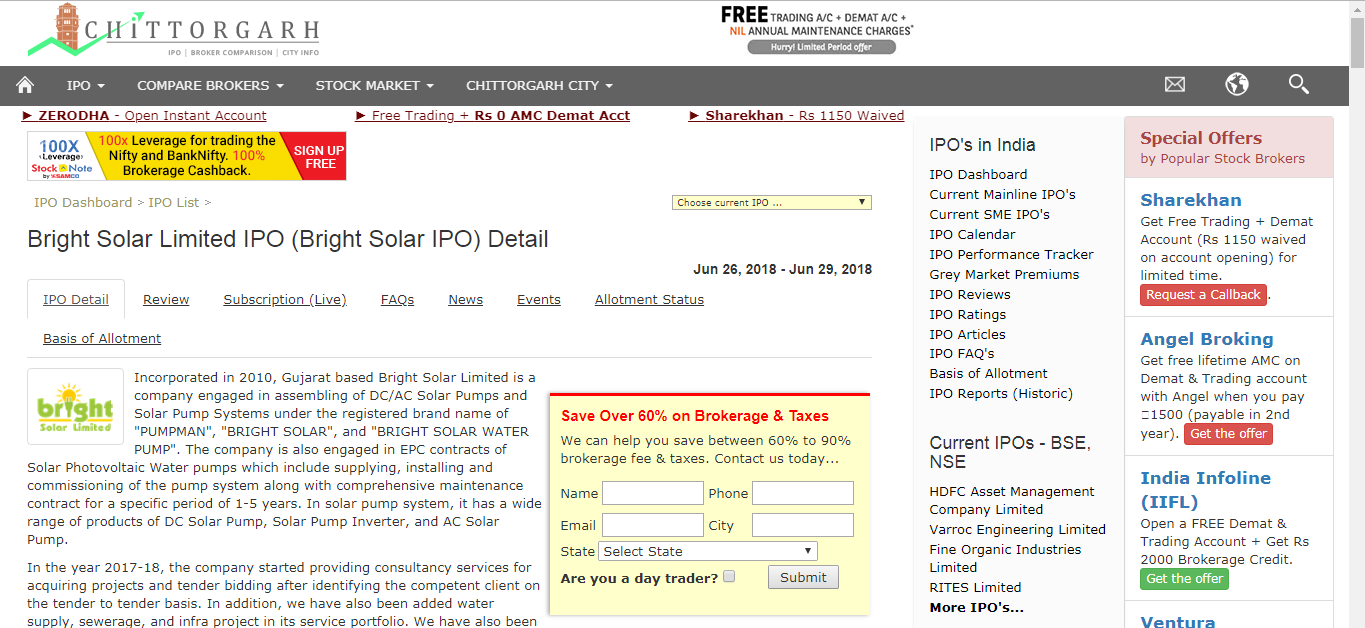This screenshot has height=628, width=1365.
Task: Open Free Trading Rs 0 AMC Demat link
Action: (x=493, y=116)
